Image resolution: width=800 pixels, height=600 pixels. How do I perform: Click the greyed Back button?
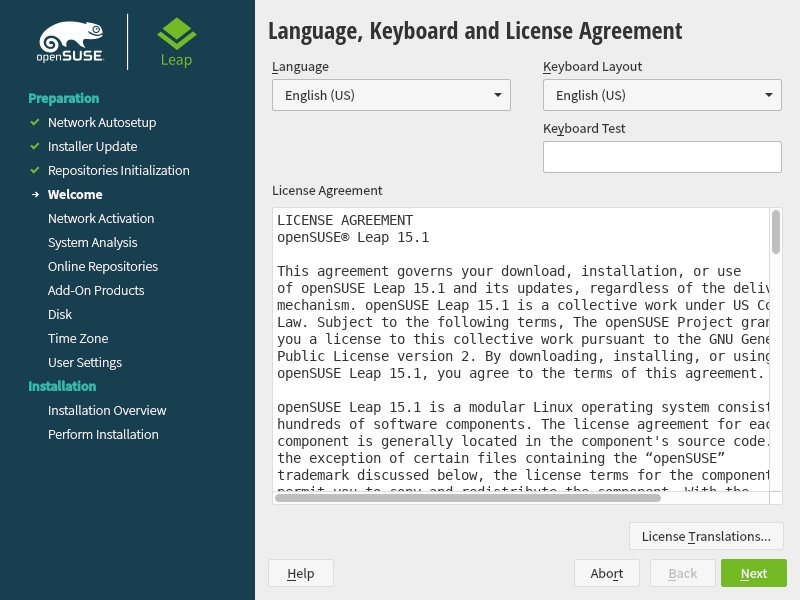click(683, 573)
